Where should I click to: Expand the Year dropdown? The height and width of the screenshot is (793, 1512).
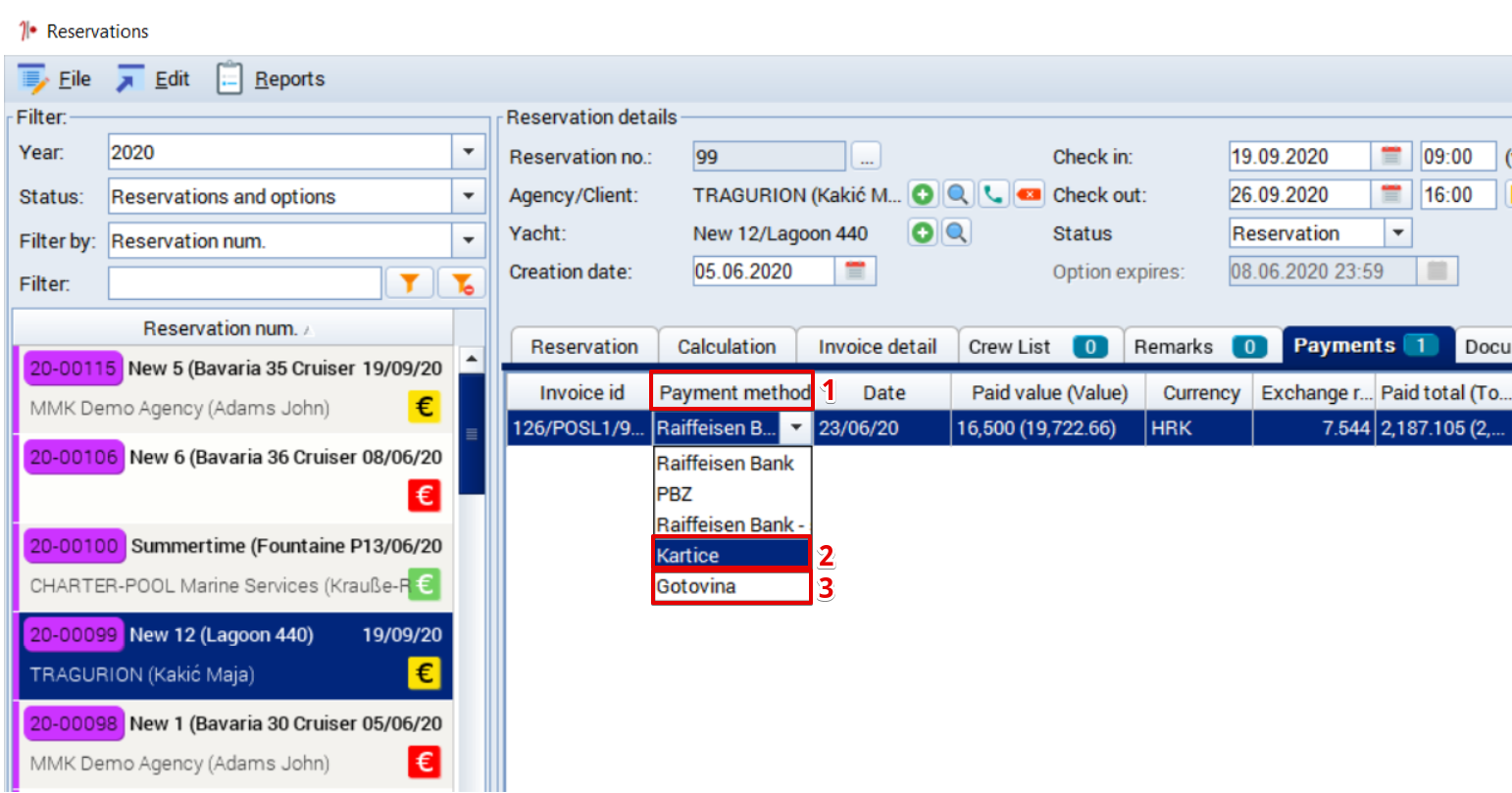468,152
